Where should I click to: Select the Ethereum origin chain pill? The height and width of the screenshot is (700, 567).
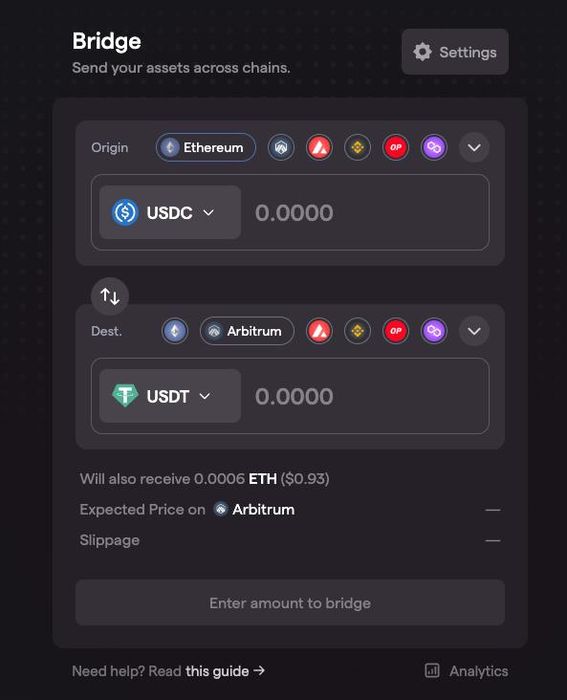click(206, 147)
